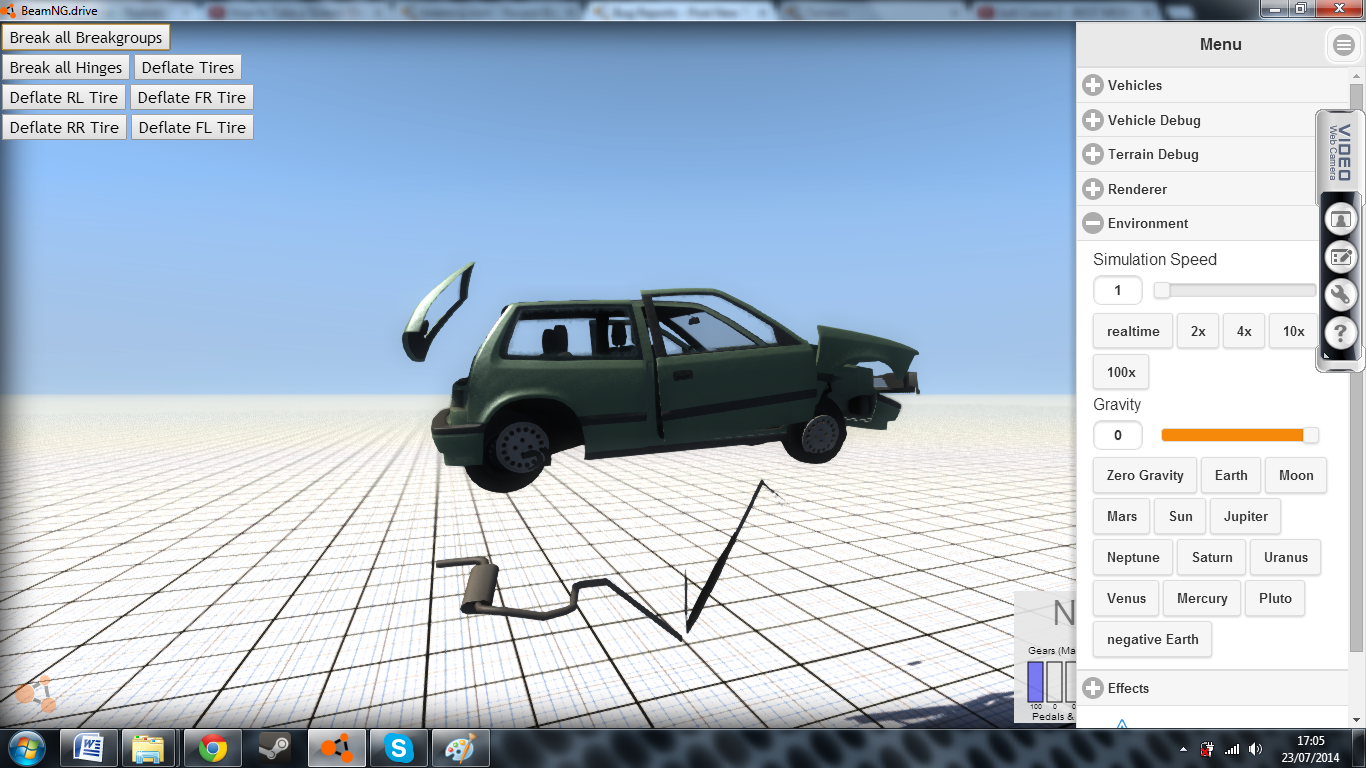Click the Simulation Speed value field
The height and width of the screenshot is (768, 1366).
[x=1118, y=291]
